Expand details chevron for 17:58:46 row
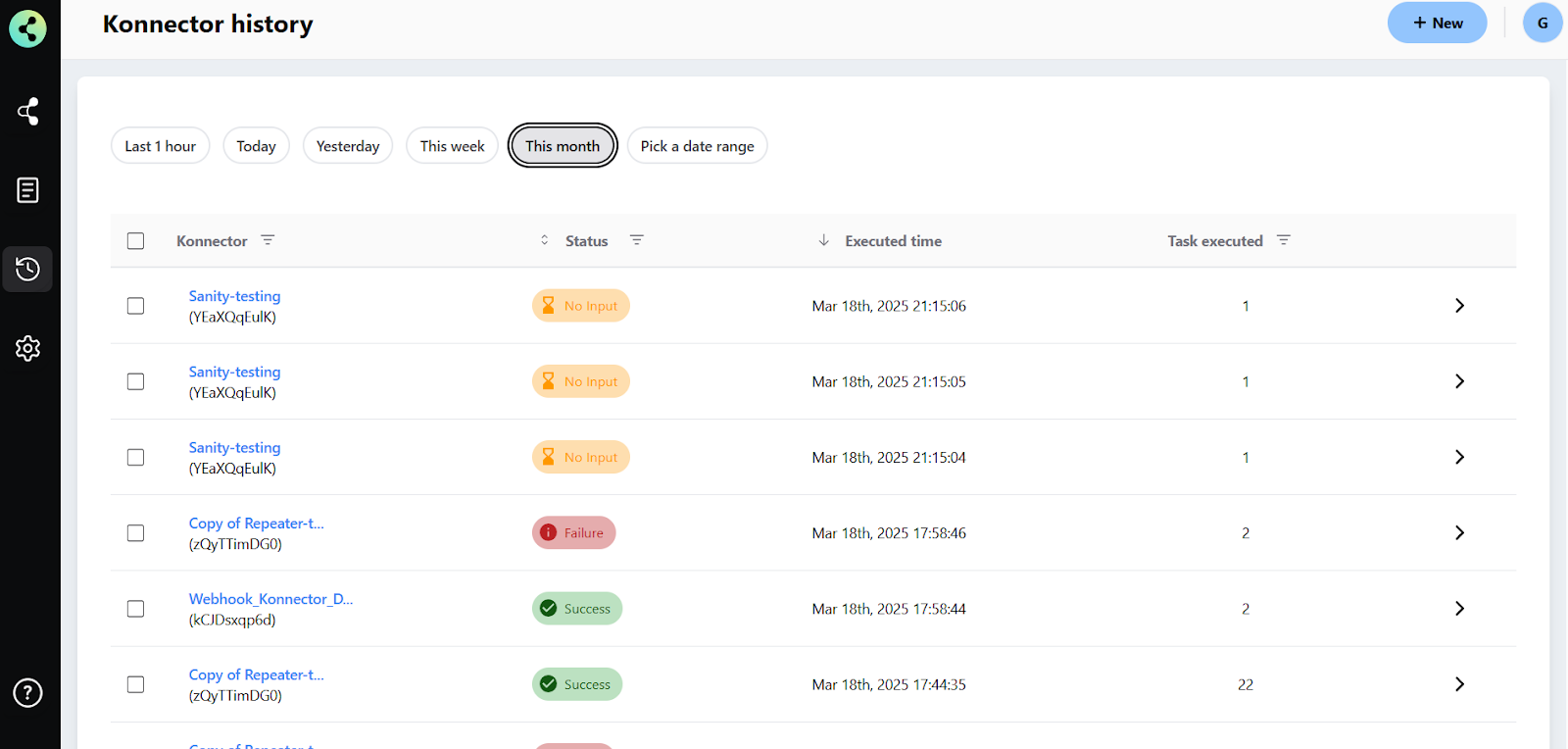1568x749 pixels. click(x=1459, y=532)
